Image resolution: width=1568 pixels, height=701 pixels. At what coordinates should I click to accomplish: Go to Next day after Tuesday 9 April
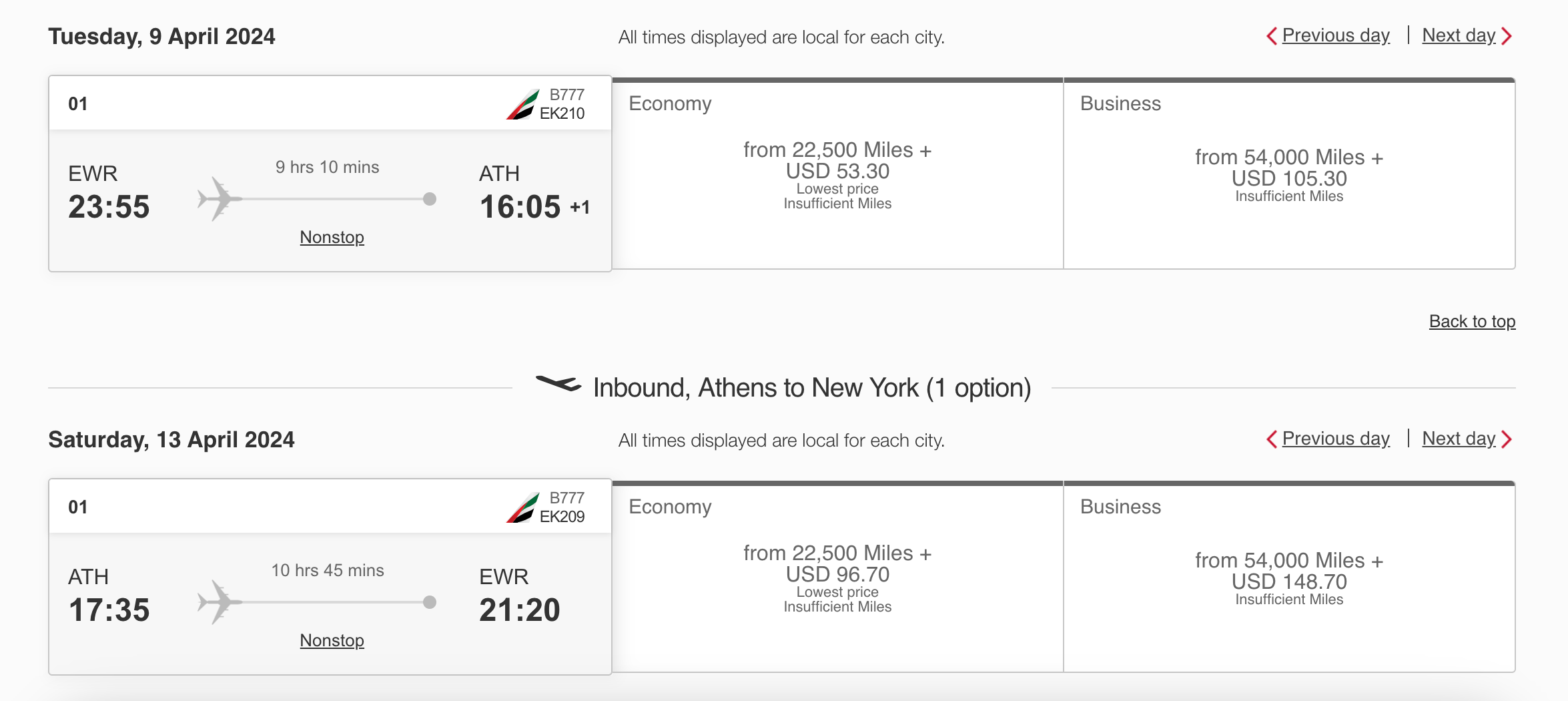(1459, 35)
